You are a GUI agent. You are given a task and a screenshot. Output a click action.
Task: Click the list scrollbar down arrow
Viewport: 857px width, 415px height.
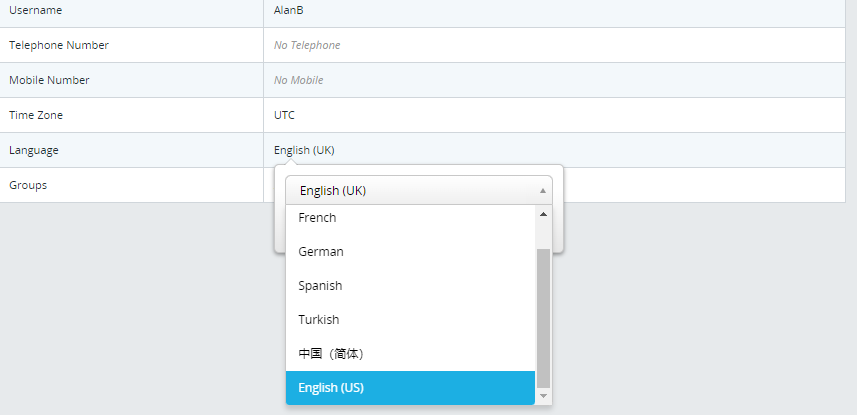543,395
